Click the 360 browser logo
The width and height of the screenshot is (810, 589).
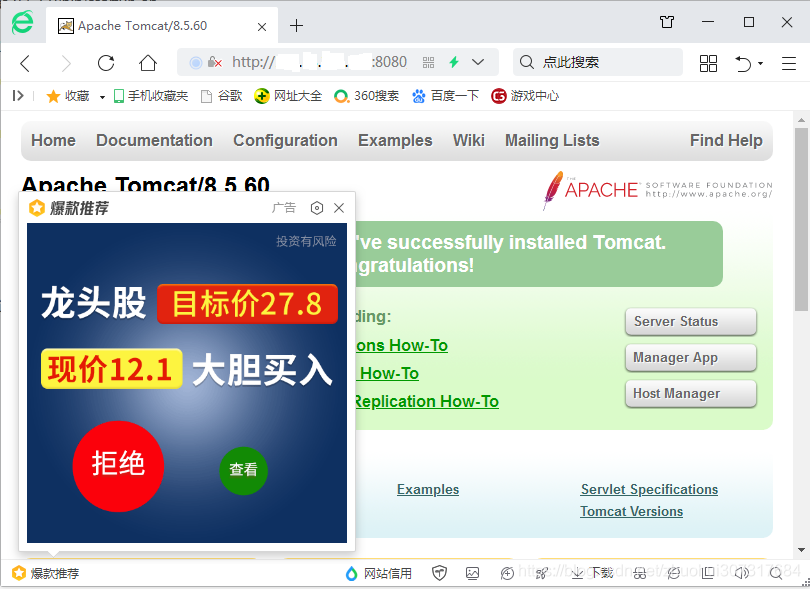22,23
